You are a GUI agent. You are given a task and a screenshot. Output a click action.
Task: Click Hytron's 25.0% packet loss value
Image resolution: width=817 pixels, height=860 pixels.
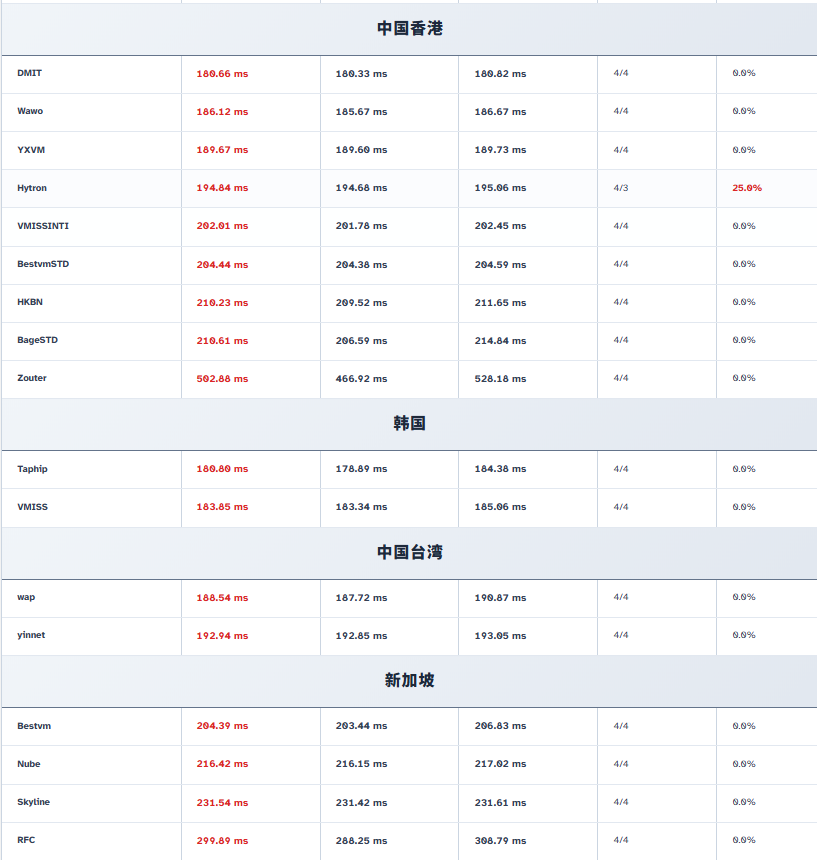pos(746,188)
